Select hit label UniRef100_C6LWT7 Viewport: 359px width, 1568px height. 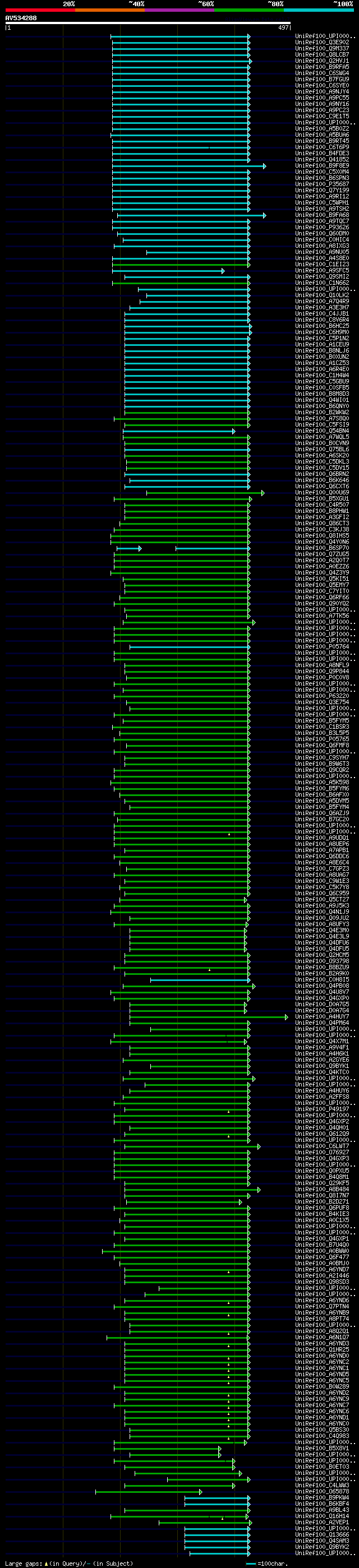323,1146
